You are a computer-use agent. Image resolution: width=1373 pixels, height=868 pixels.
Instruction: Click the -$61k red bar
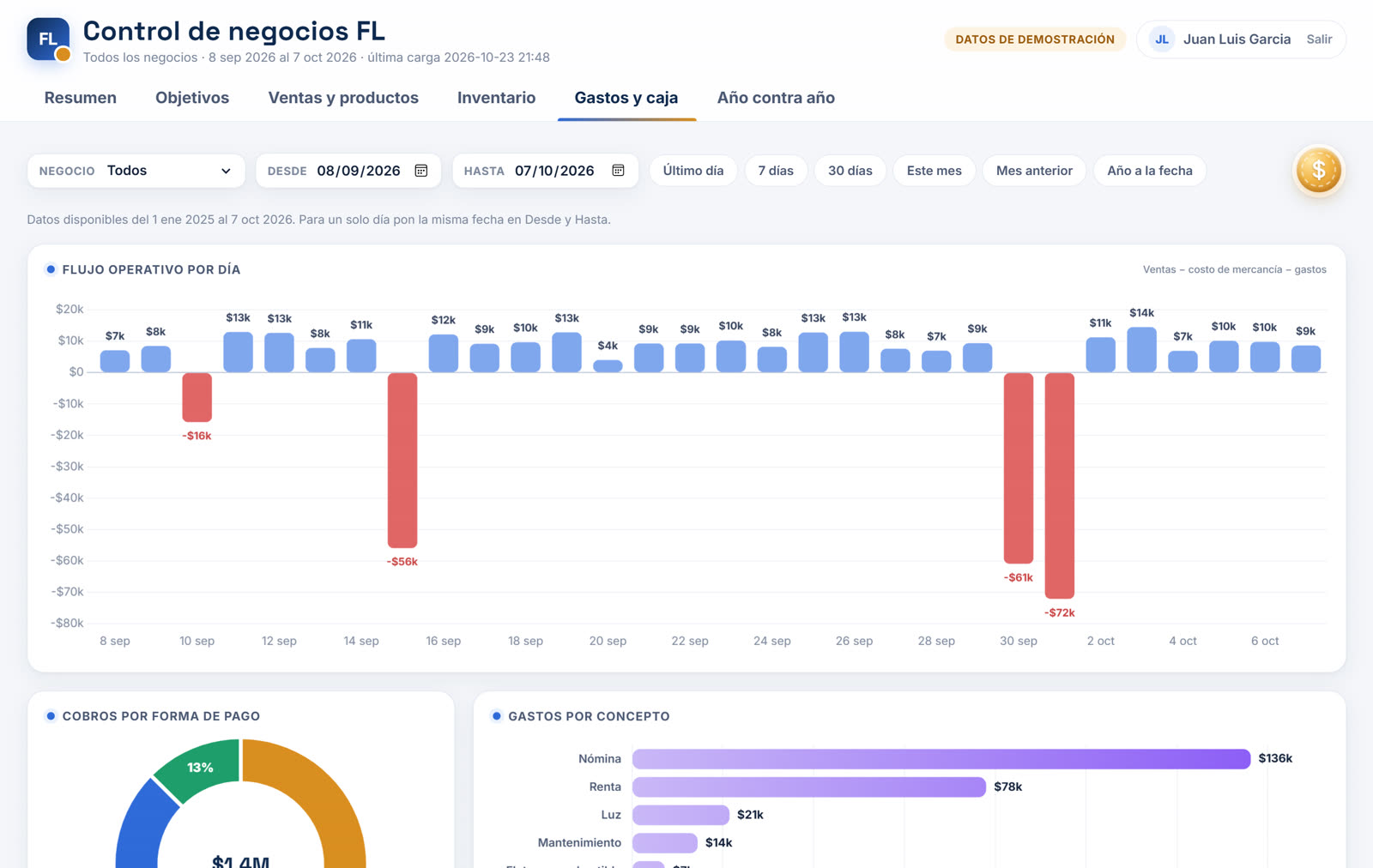[x=1019, y=467]
